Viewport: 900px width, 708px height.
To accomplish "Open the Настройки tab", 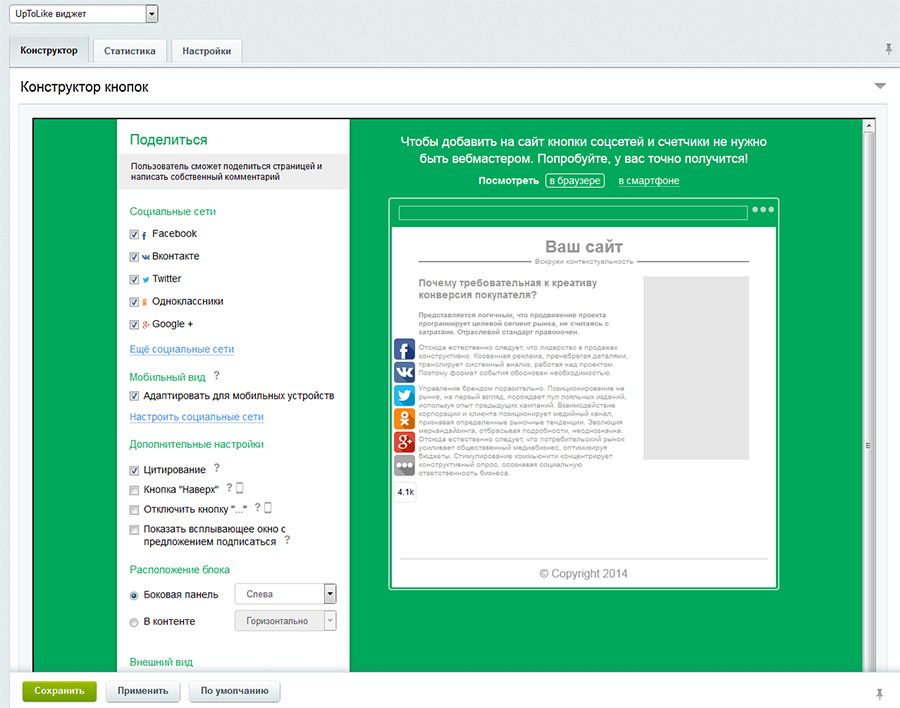I will coord(207,51).
